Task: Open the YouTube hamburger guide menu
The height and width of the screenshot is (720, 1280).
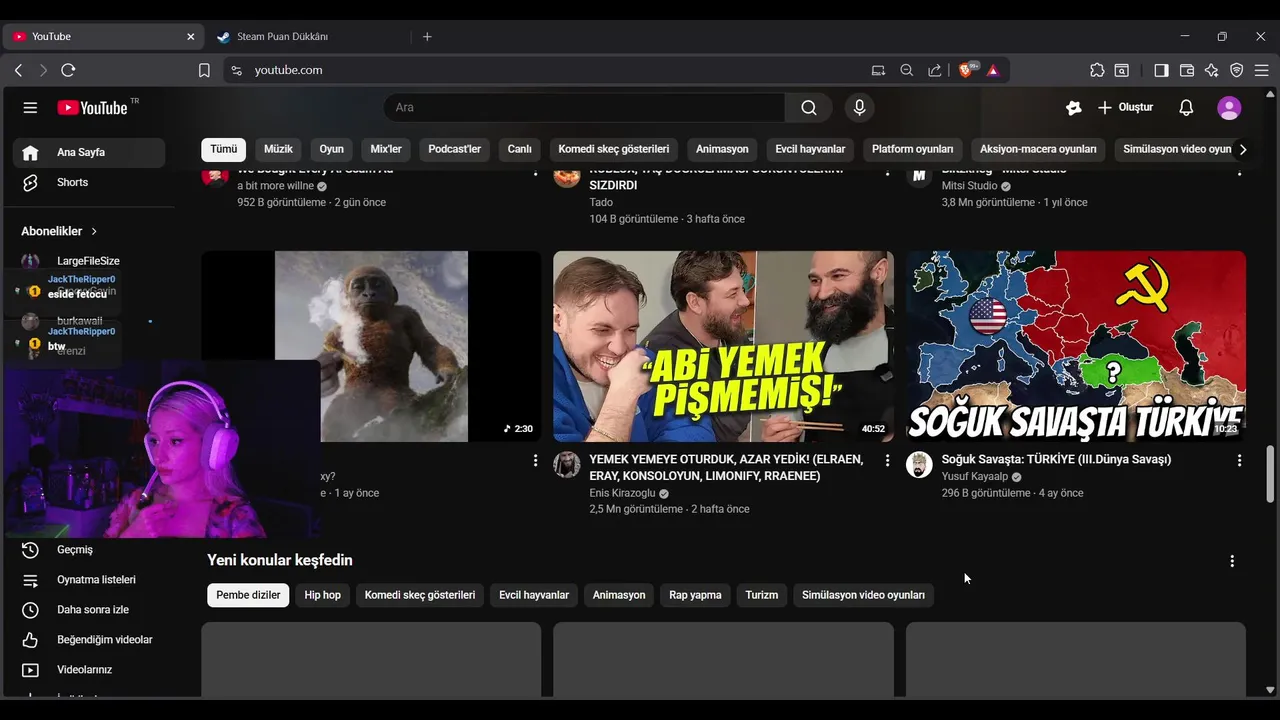Action: [30, 108]
